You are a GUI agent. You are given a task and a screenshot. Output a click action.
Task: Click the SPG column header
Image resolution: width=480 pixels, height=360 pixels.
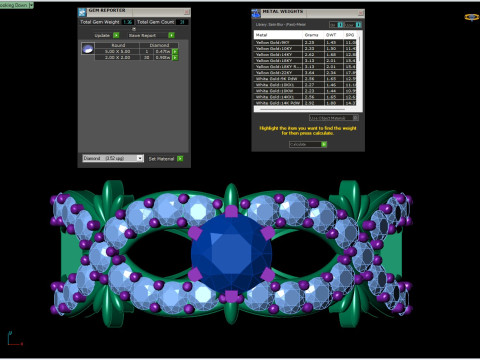[350, 35]
